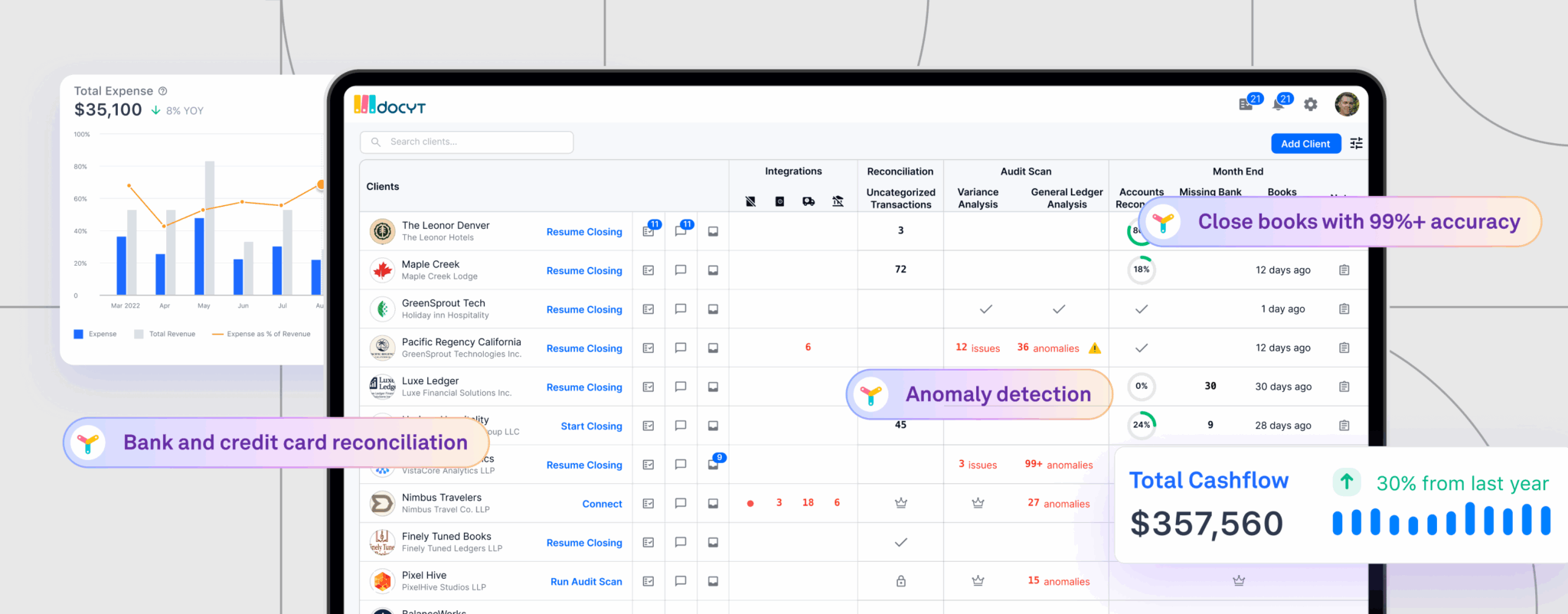1568x614 pixels.
Task: Open chat messages for The Leonor Denver
Action: point(681,231)
